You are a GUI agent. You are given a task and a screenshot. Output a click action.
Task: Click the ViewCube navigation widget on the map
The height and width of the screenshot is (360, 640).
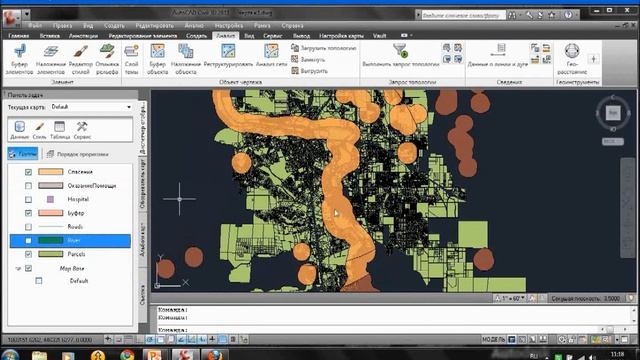(x=613, y=113)
